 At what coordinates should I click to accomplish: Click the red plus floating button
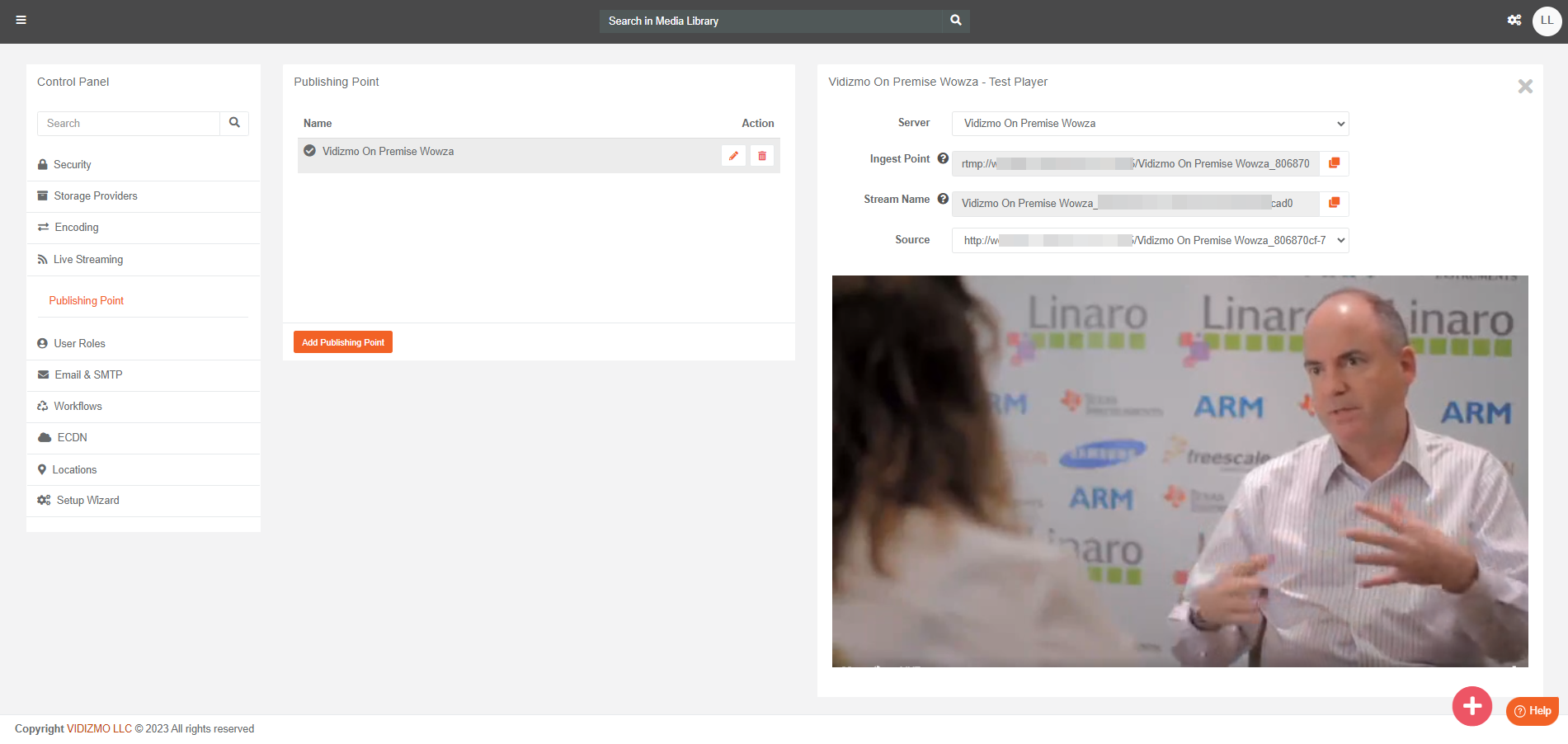[1471, 706]
